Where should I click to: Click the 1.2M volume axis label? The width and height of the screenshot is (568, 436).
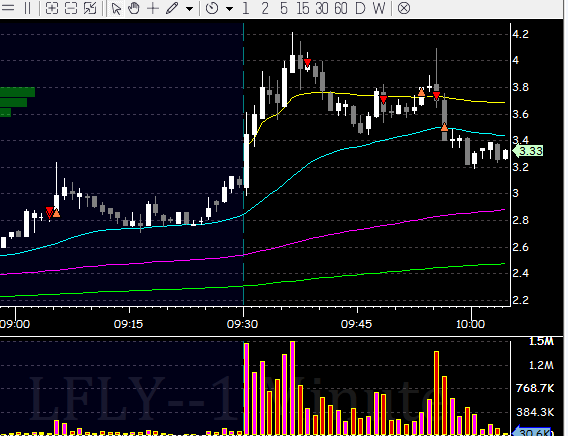(x=541, y=365)
